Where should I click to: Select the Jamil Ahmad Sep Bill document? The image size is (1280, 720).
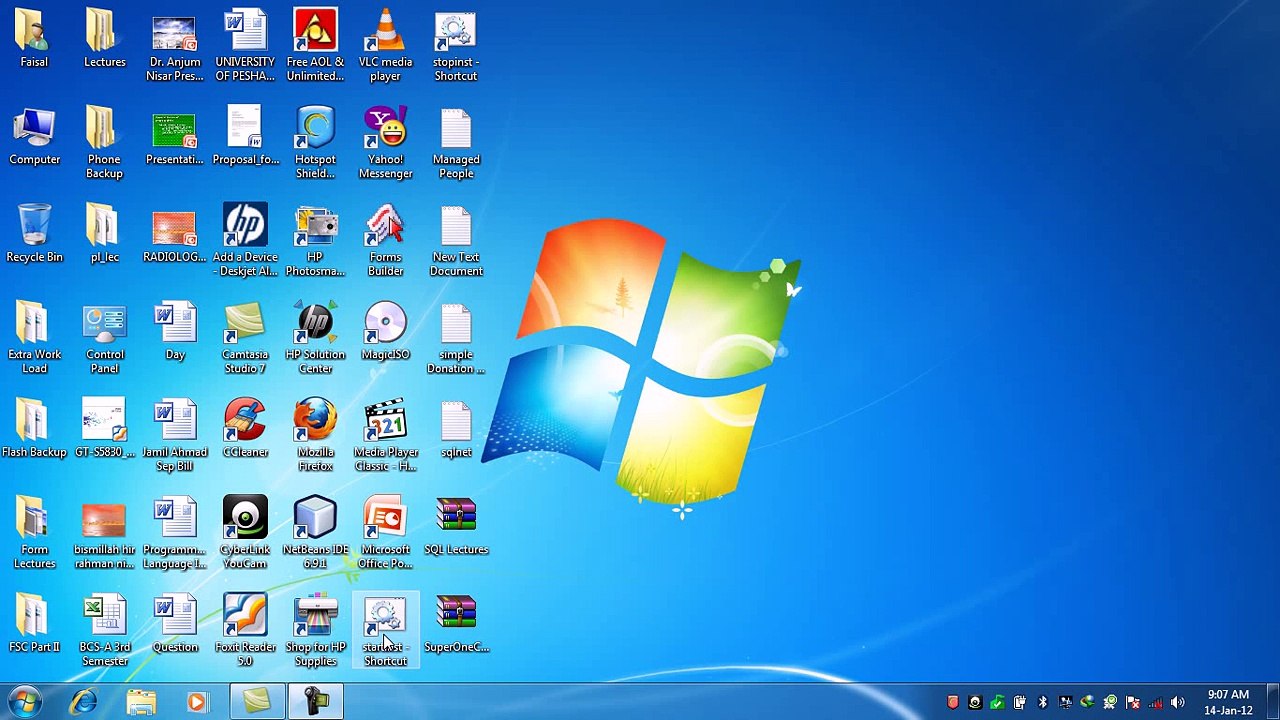point(175,436)
